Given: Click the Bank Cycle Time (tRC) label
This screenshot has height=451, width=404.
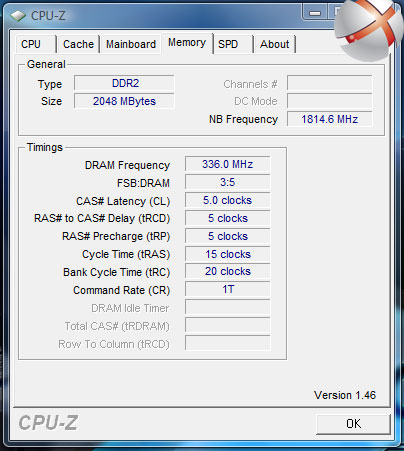Looking at the screenshot, I should 117,272.
